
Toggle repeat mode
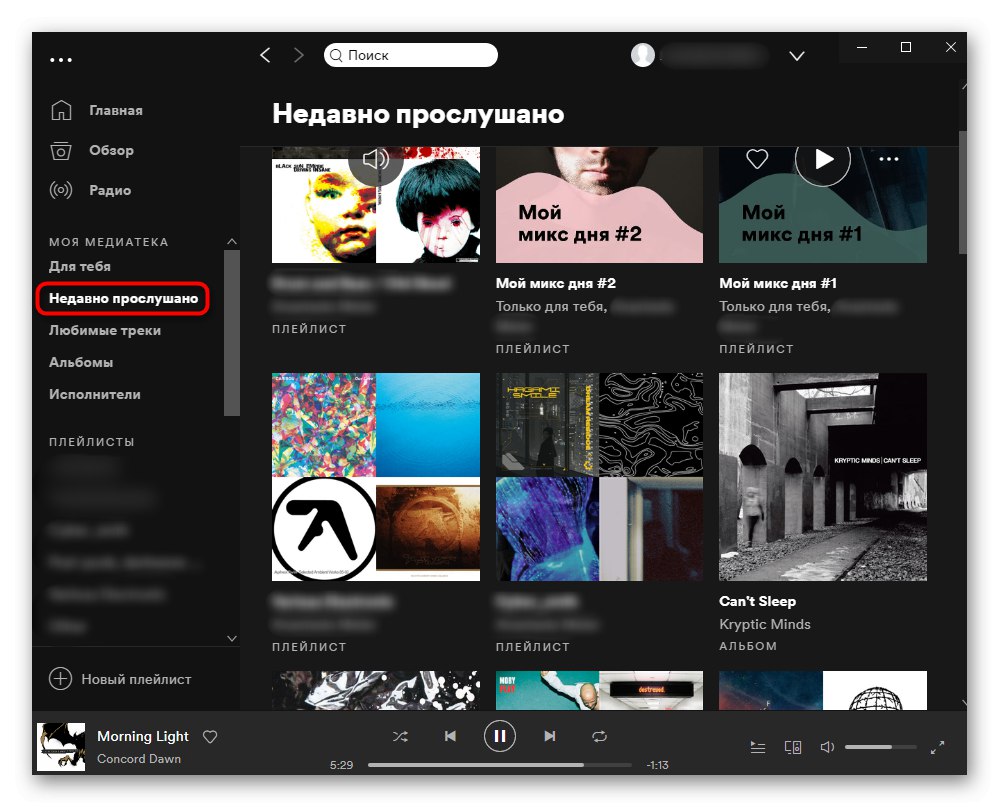point(599,736)
